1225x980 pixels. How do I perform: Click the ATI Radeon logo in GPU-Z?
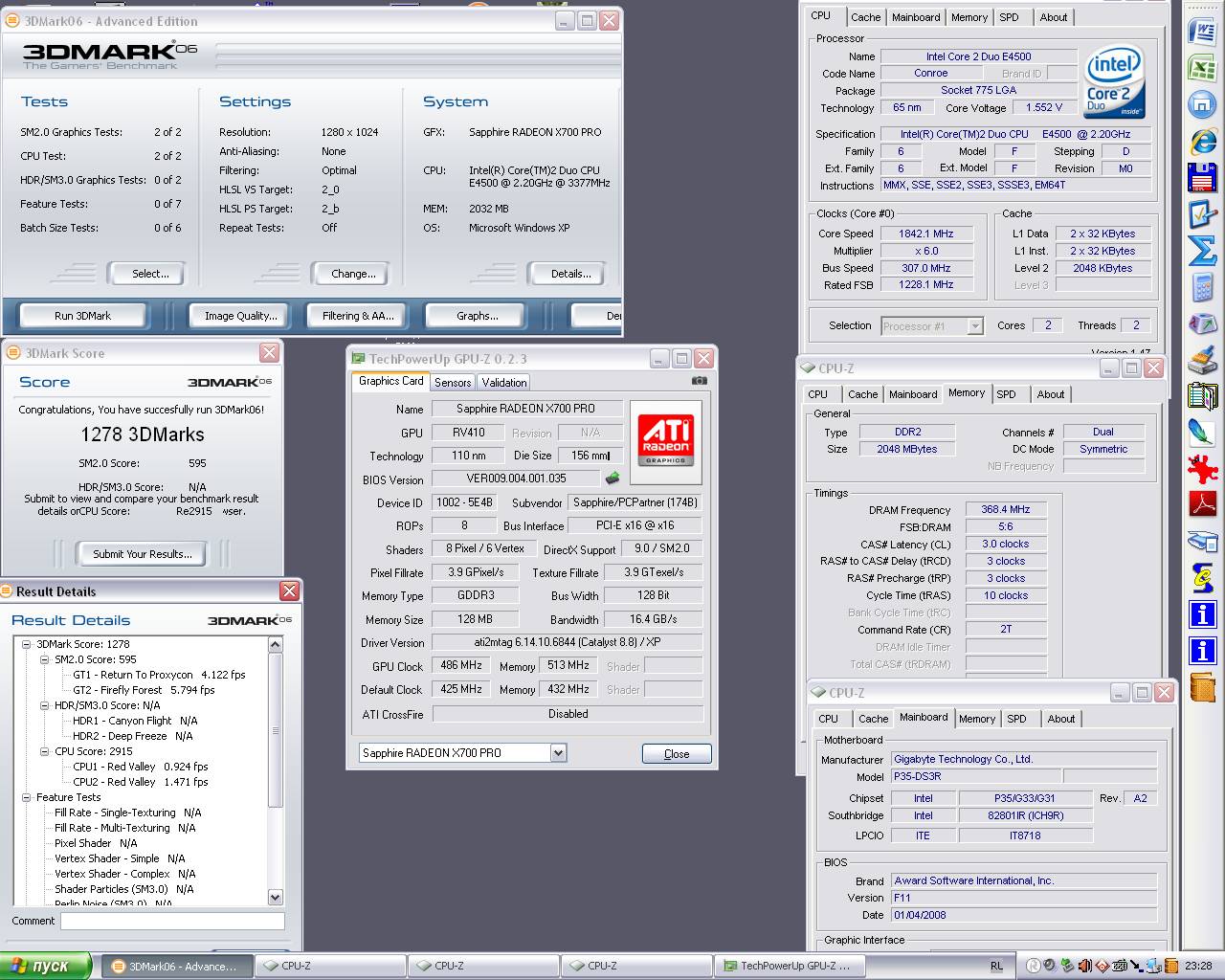[665, 441]
